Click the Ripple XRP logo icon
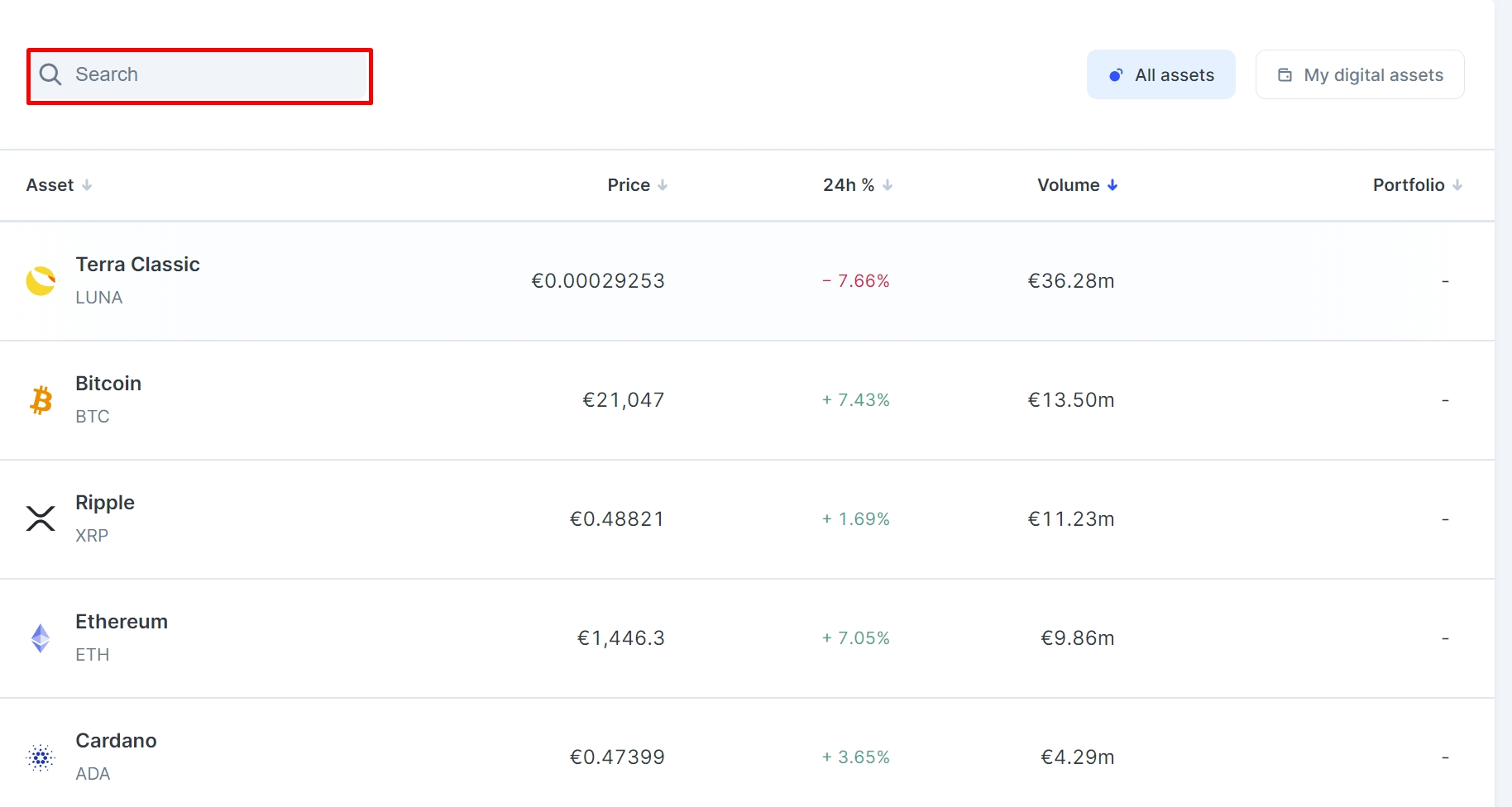 41,519
